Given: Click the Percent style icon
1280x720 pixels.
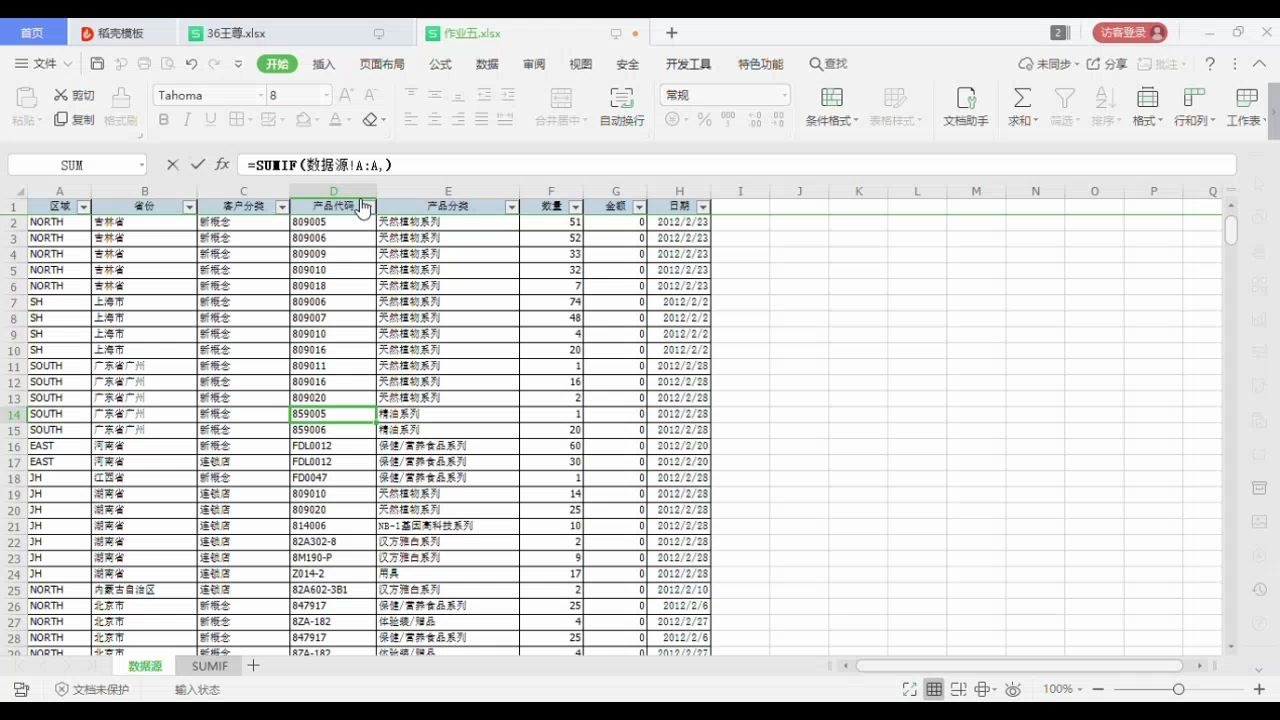Looking at the screenshot, I should pos(703,119).
